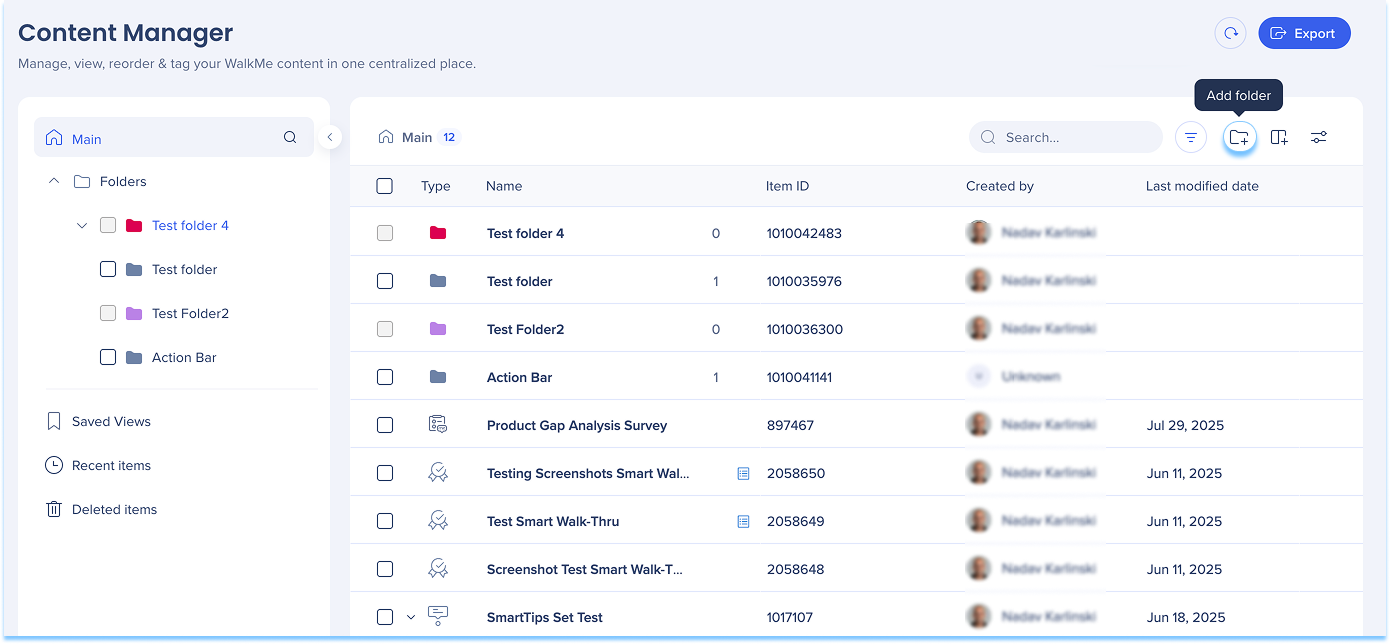Click into the Search input field

click(x=1076, y=138)
